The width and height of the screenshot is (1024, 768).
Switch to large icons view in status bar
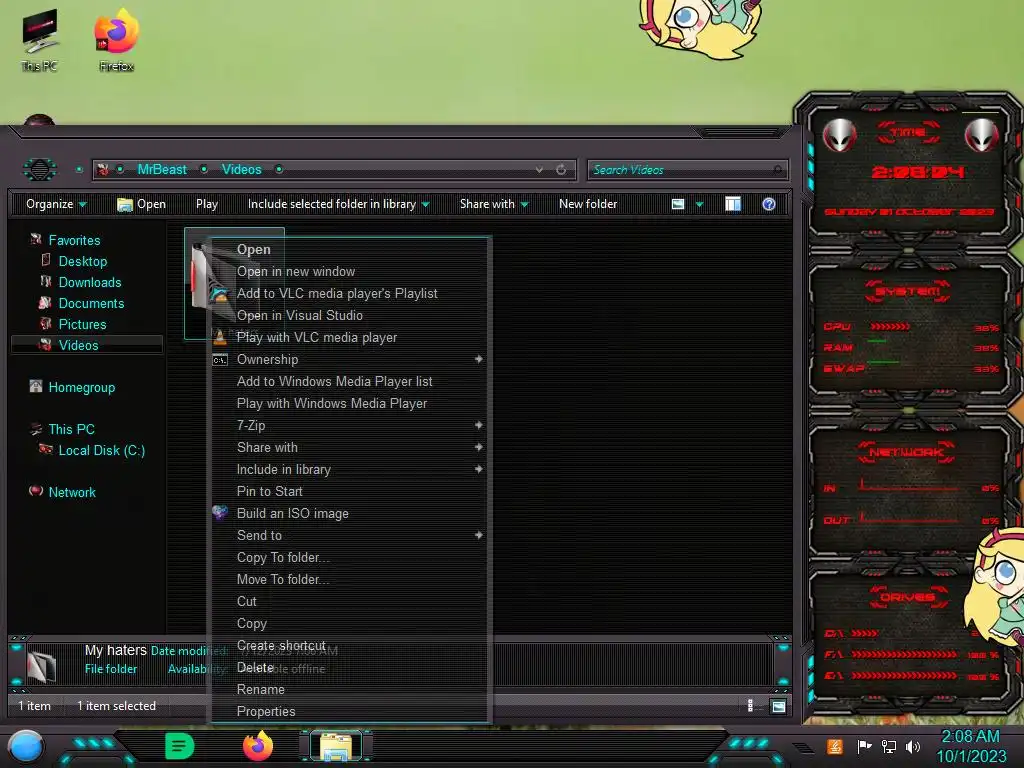[x=778, y=706]
